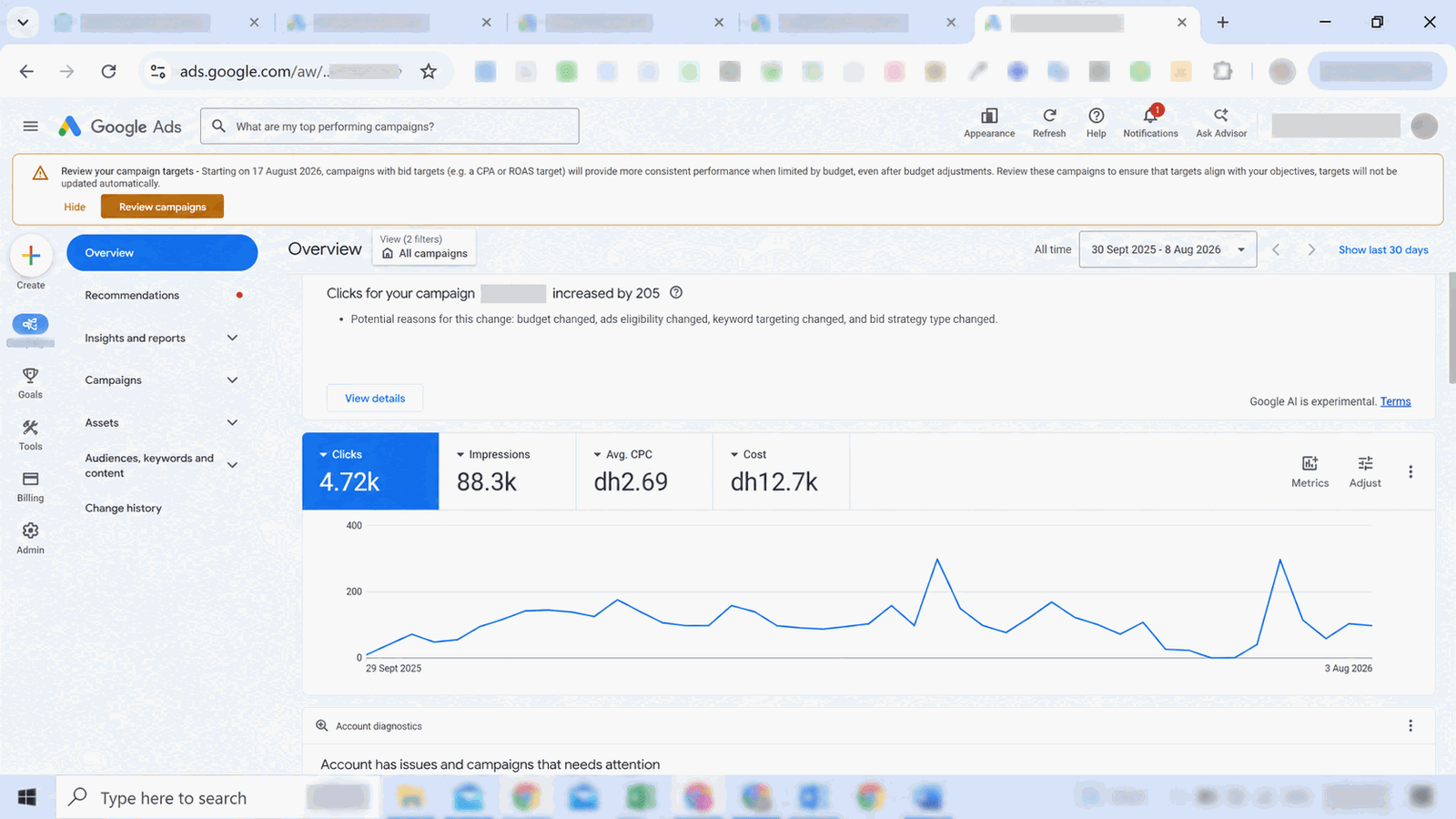Expand Audiences, keywords and content
Screen dimensions: 1456x819
(232, 465)
